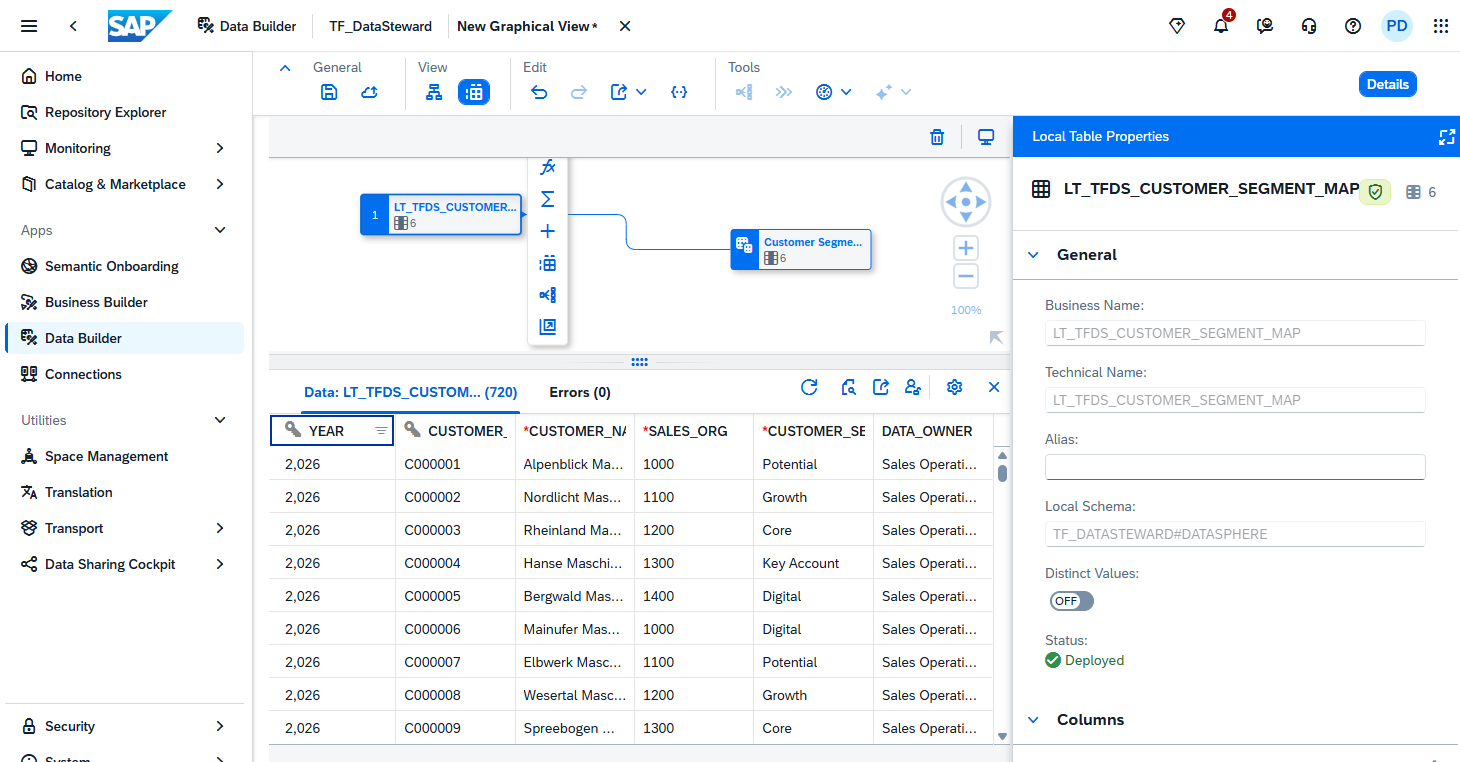1460x762 pixels.
Task: Expand the Monitoring menu chevron
Action: (220, 148)
